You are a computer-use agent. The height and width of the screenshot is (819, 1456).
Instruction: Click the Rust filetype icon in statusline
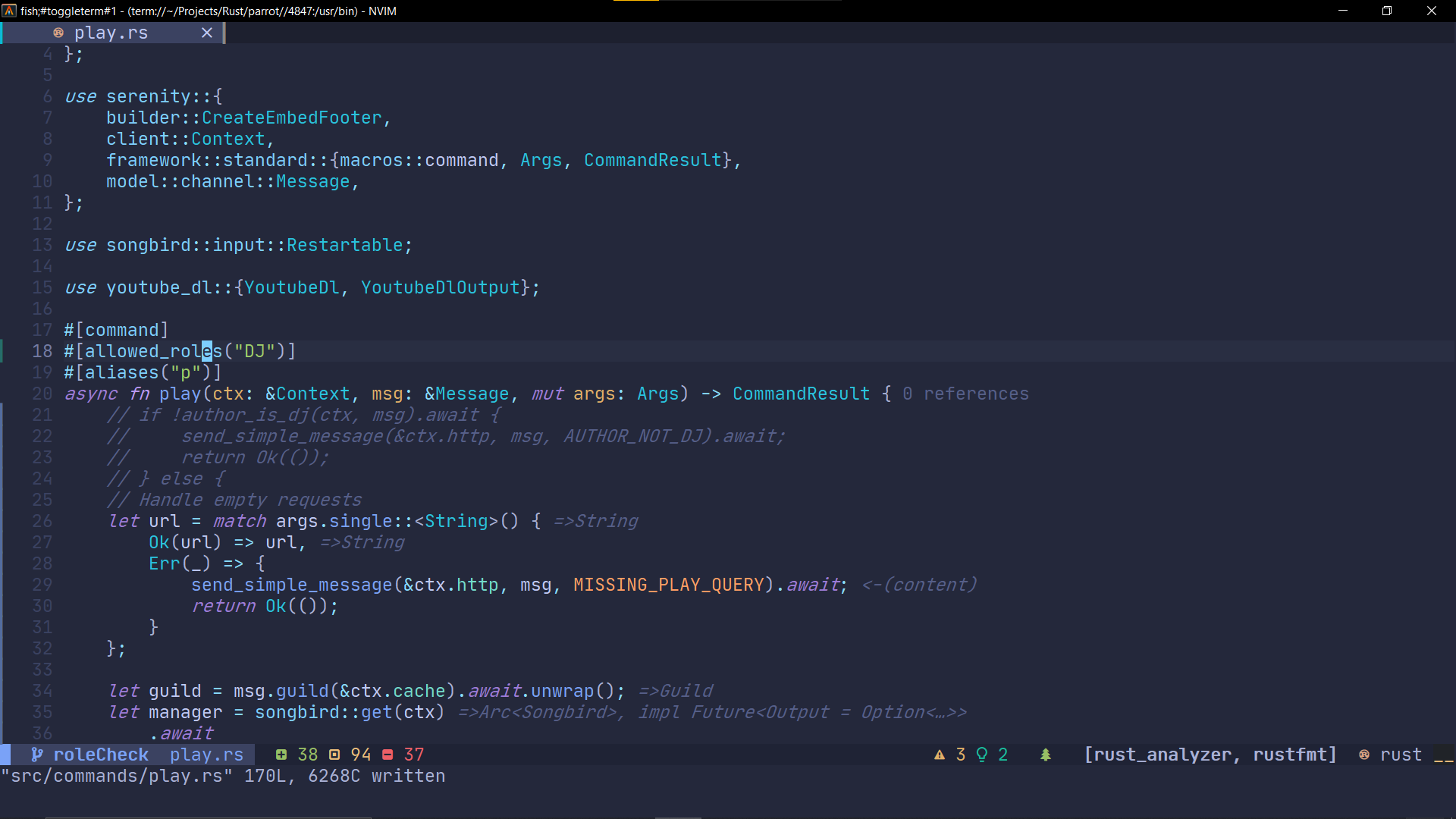pyautogui.click(x=1364, y=755)
